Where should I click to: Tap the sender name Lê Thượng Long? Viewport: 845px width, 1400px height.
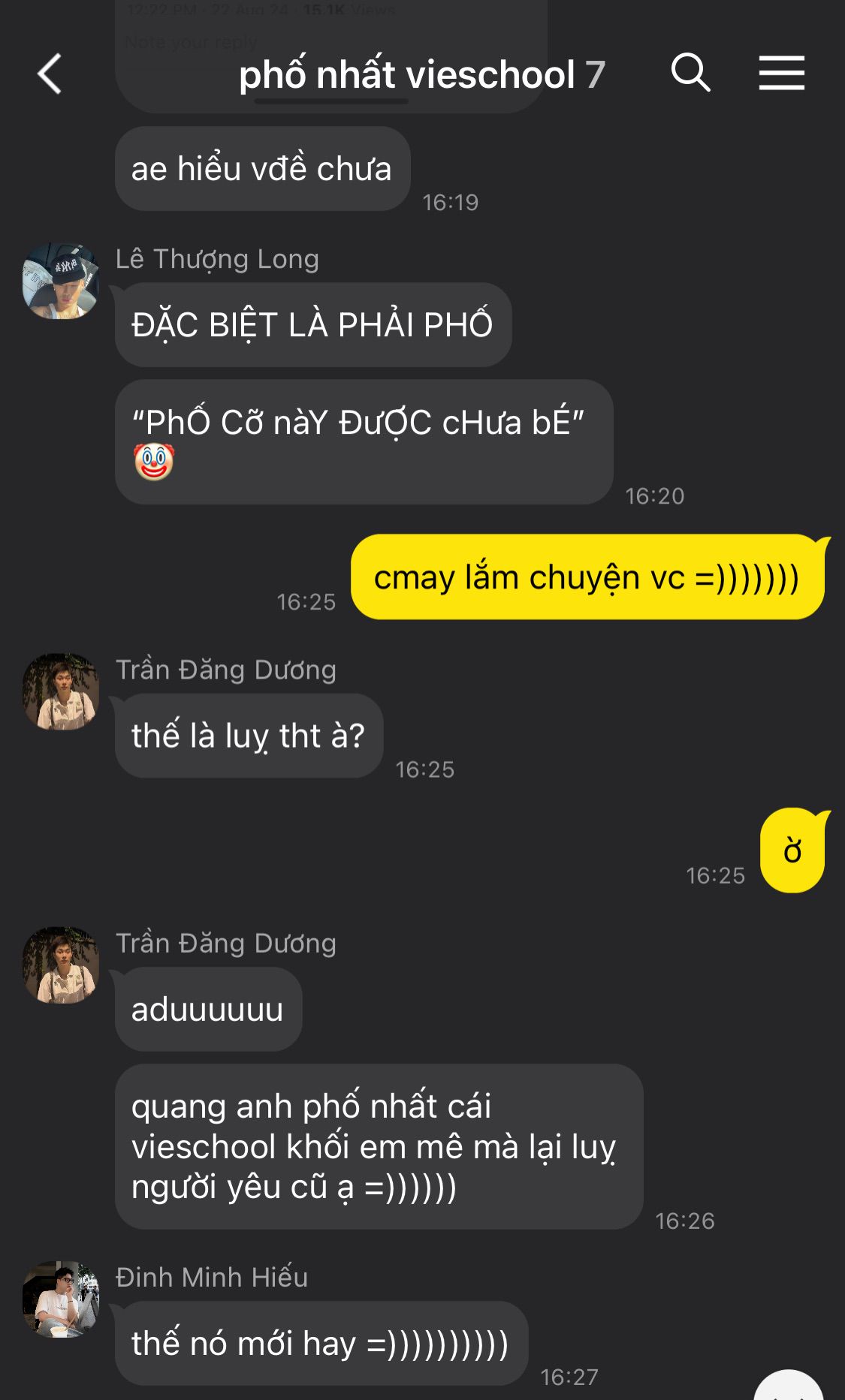coord(217,259)
